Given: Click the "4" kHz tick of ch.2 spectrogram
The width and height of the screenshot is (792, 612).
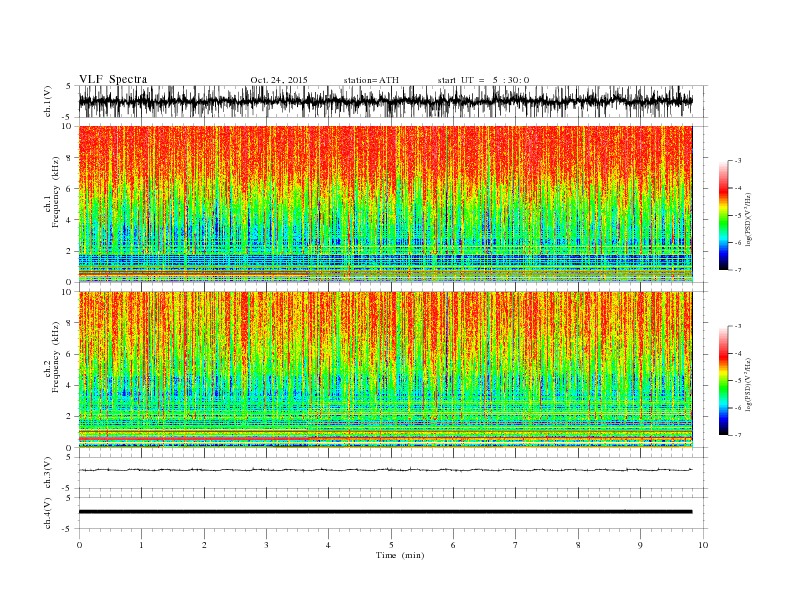Looking at the screenshot, I should (x=70, y=385).
